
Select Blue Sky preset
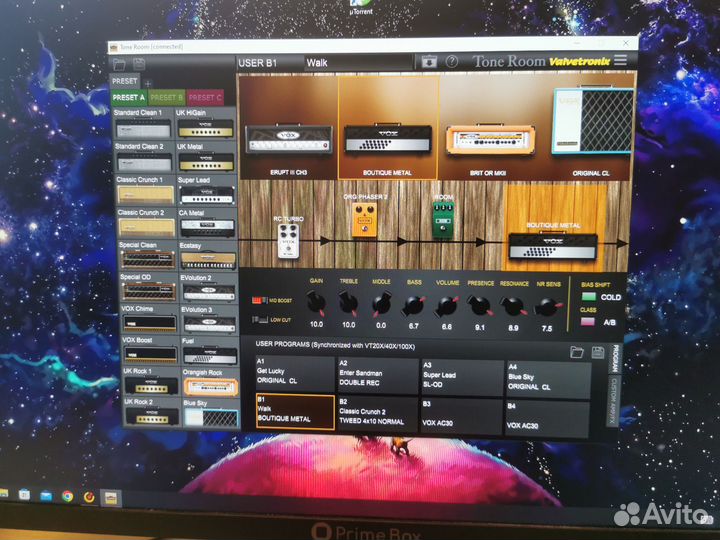click(211, 412)
